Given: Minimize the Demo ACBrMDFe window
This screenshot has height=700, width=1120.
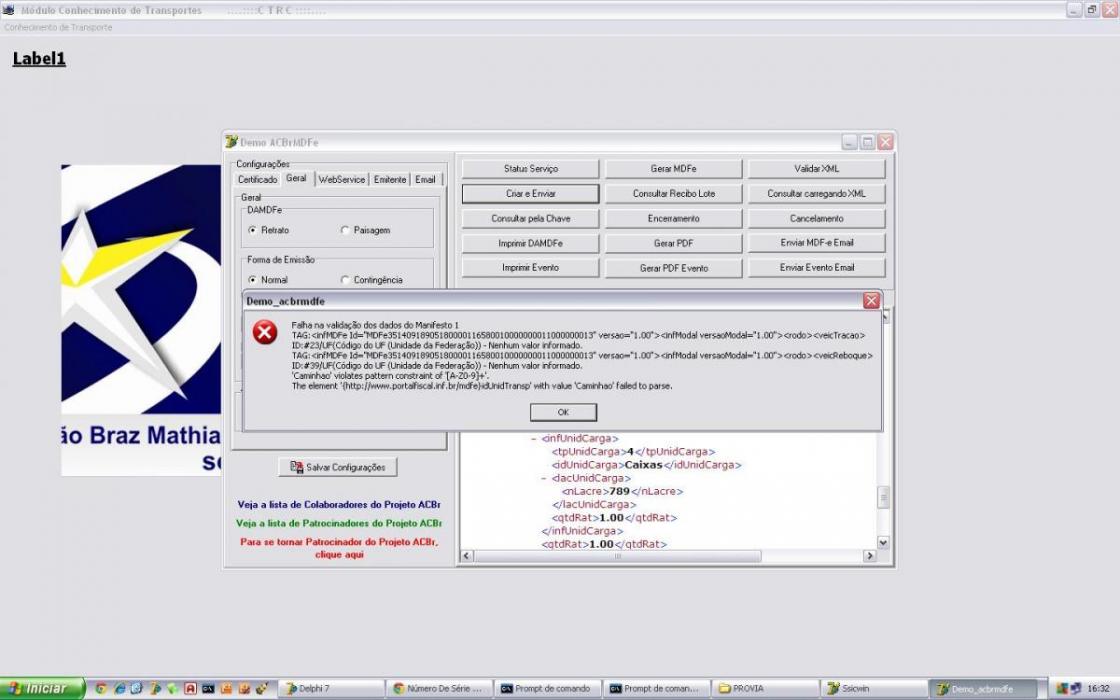Looking at the screenshot, I should click(849, 142).
